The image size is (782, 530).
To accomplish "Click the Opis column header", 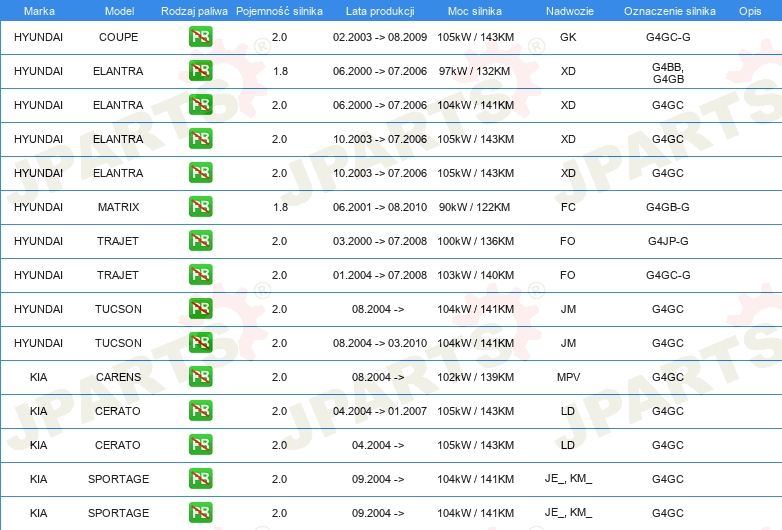I will 750,11.
